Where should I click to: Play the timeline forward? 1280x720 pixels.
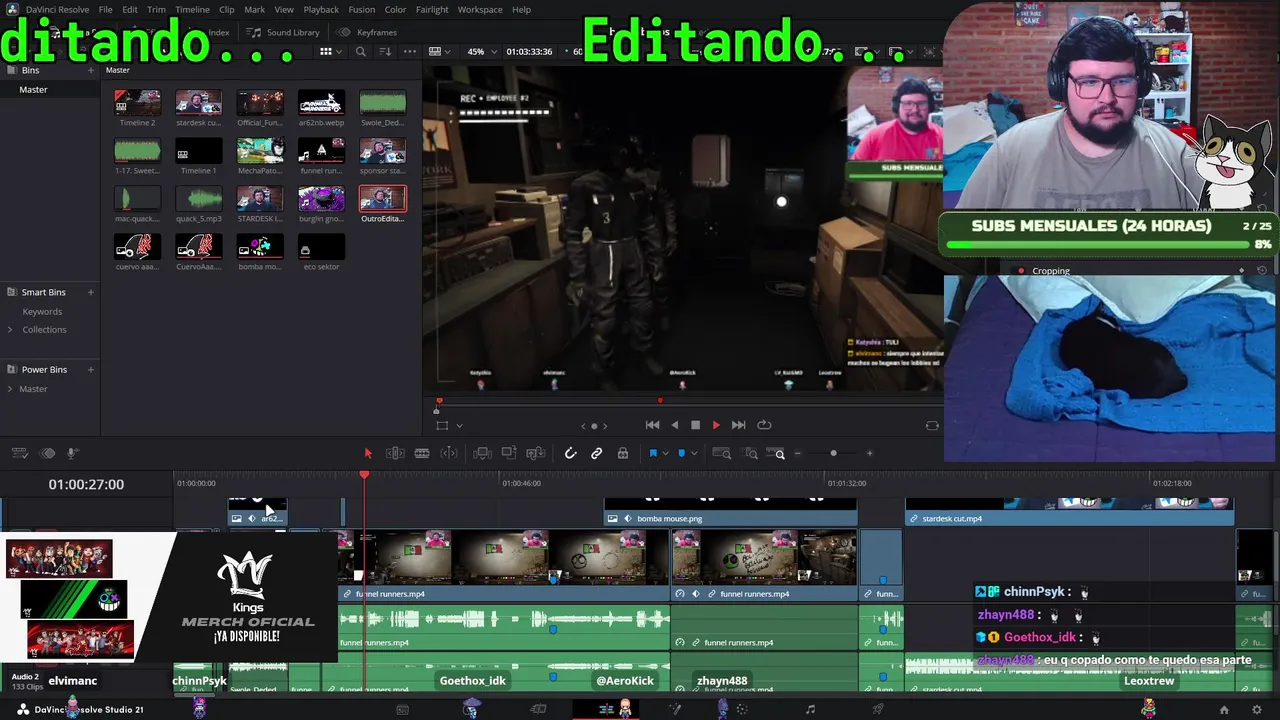(716, 425)
